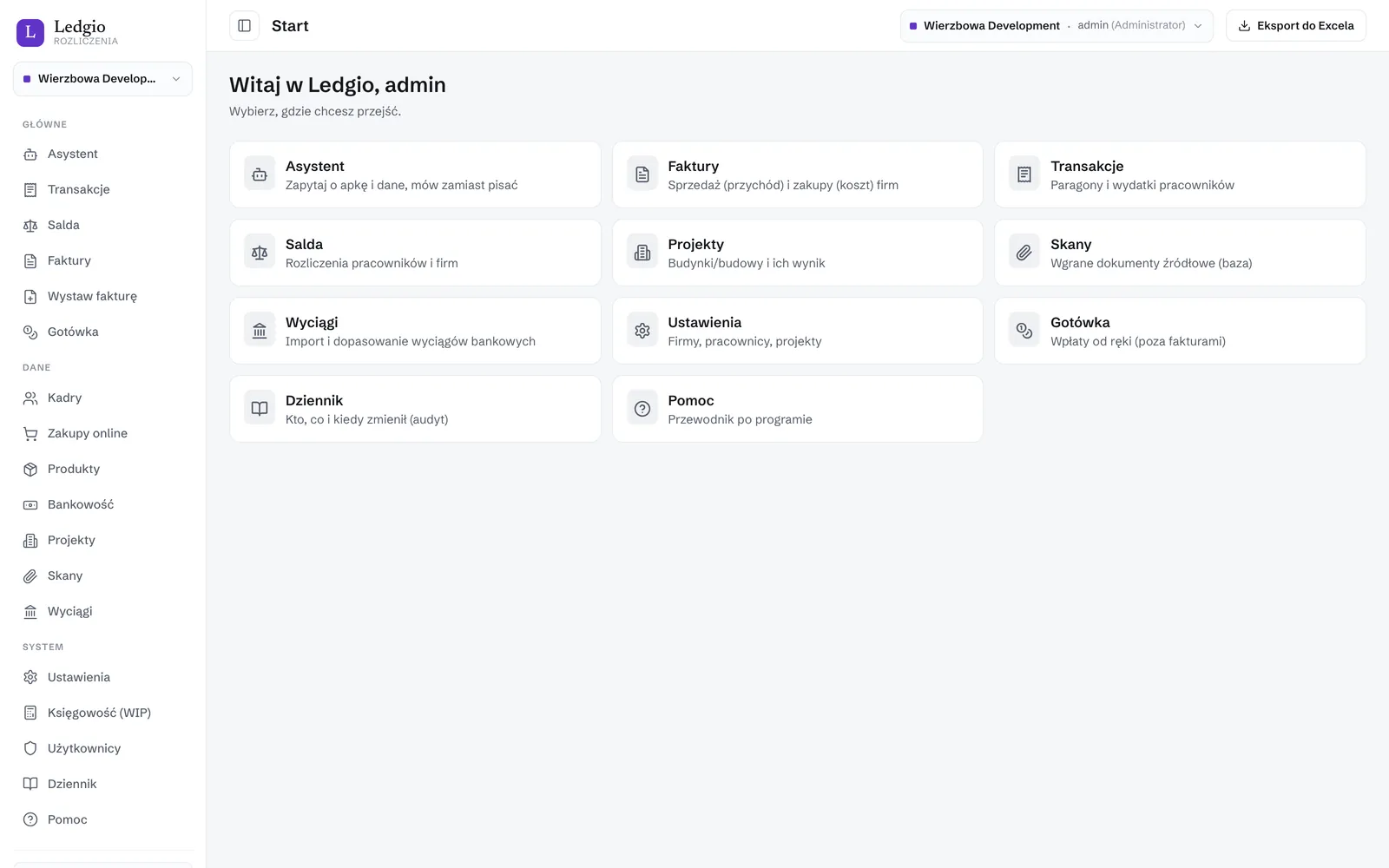Click 'Firmy, pracownicy, projekty' description text
This screenshot has height=868, width=1389.
[x=745, y=342]
